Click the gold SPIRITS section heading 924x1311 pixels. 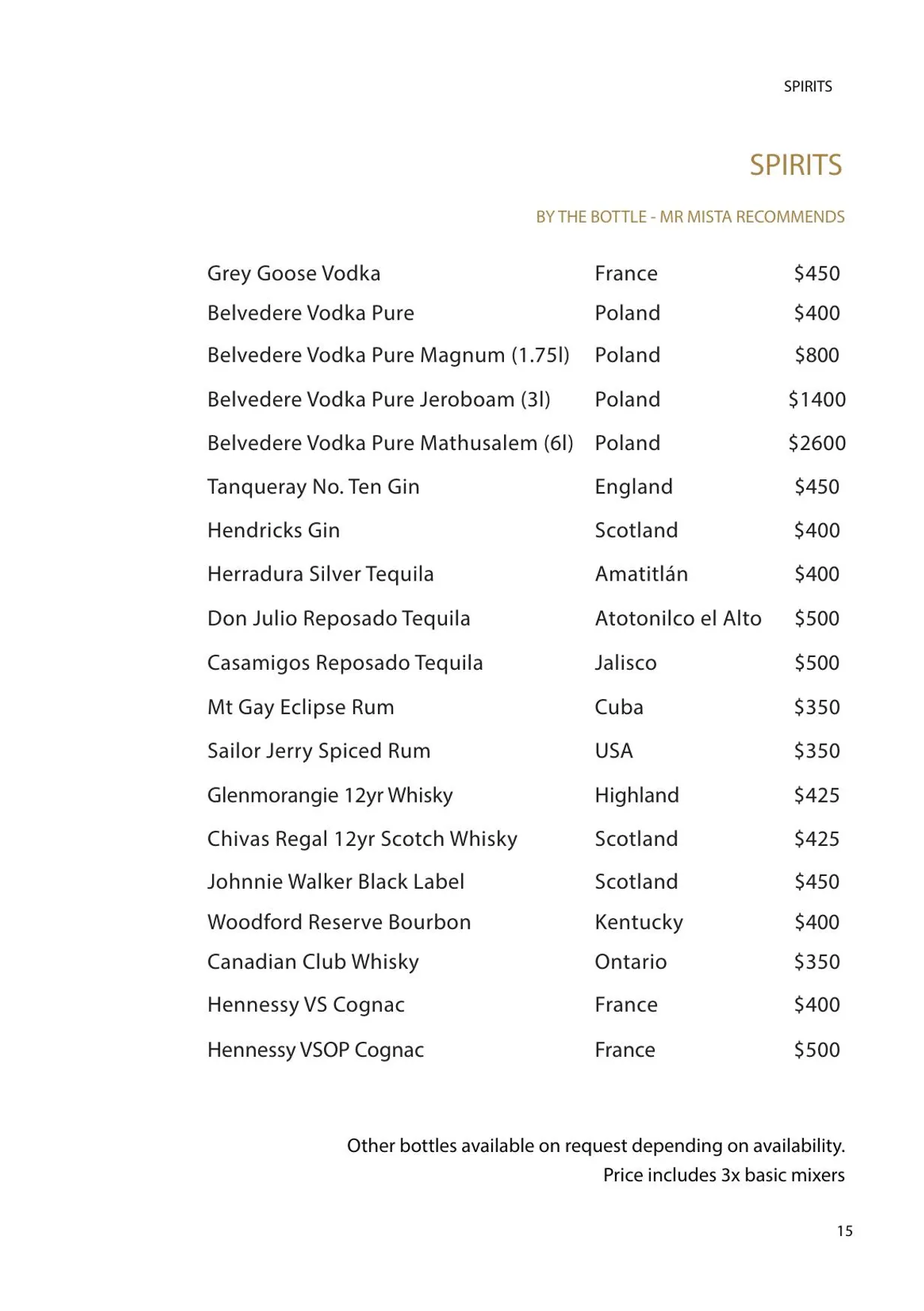(x=796, y=164)
